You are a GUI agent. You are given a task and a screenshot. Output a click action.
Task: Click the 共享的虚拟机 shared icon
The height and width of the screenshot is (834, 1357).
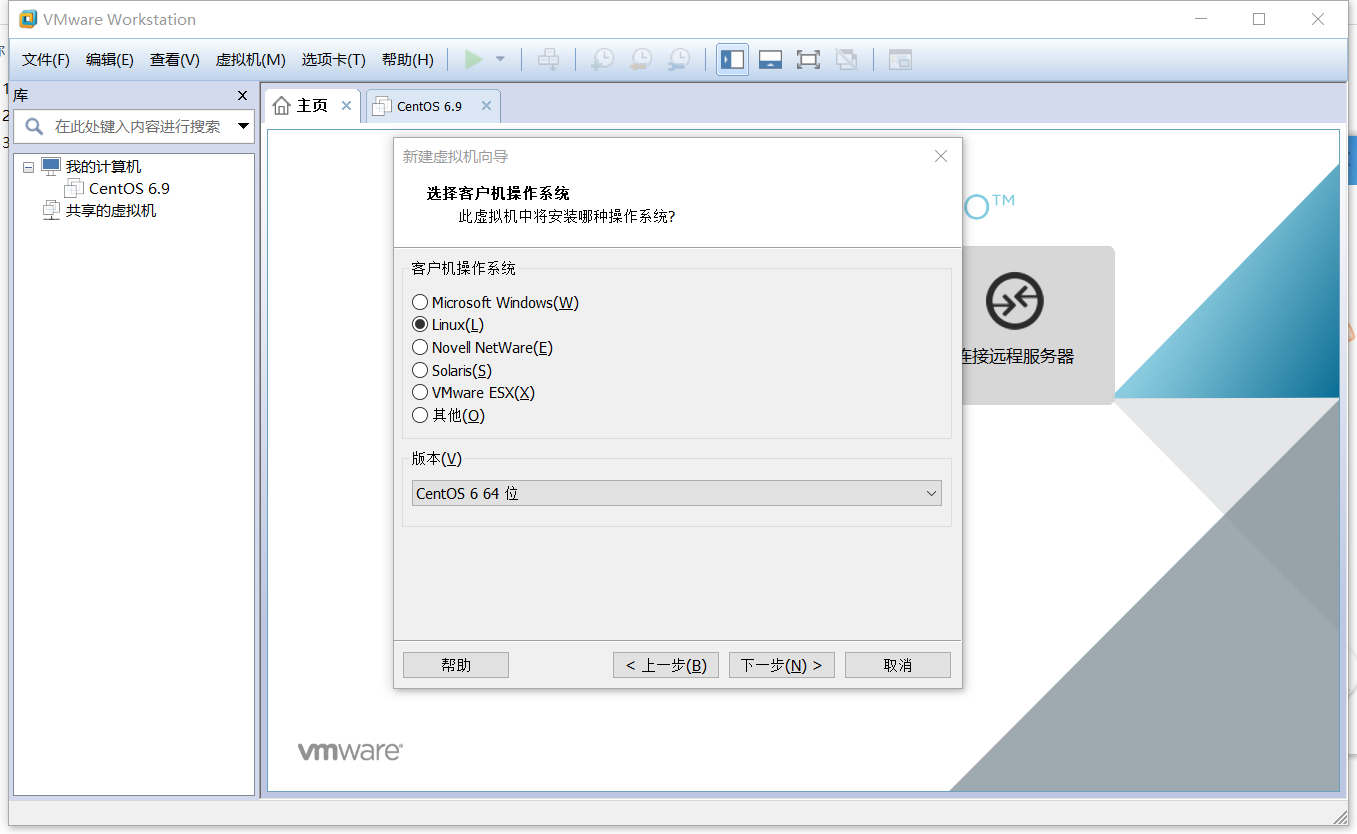(x=51, y=210)
